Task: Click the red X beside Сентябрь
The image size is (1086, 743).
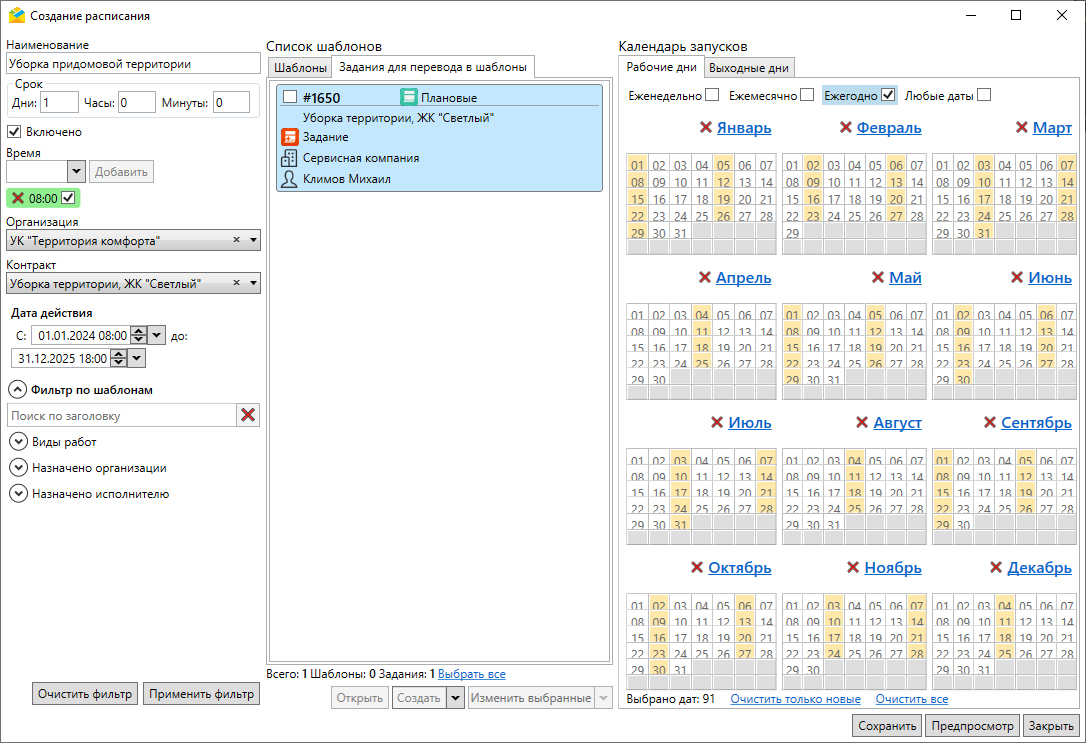Action: [x=990, y=423]
